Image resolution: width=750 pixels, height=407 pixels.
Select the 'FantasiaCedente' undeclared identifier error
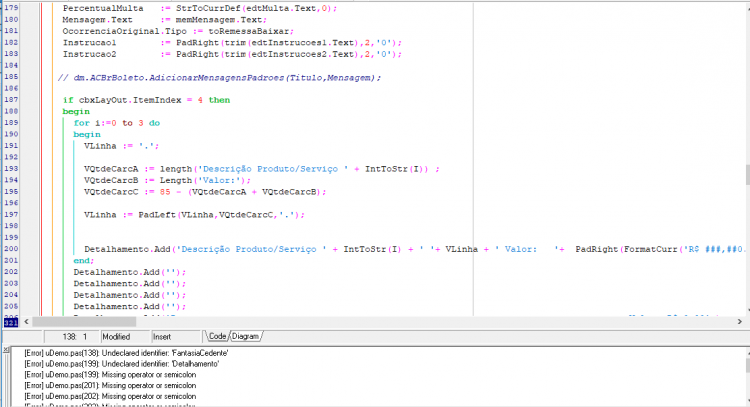pos(126,353)
